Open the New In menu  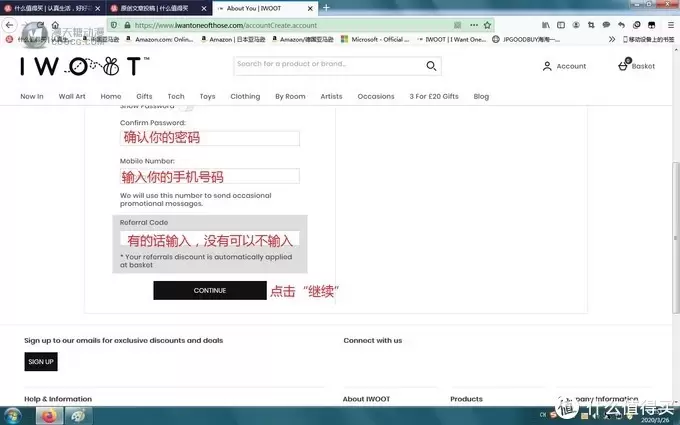point(32,97)
